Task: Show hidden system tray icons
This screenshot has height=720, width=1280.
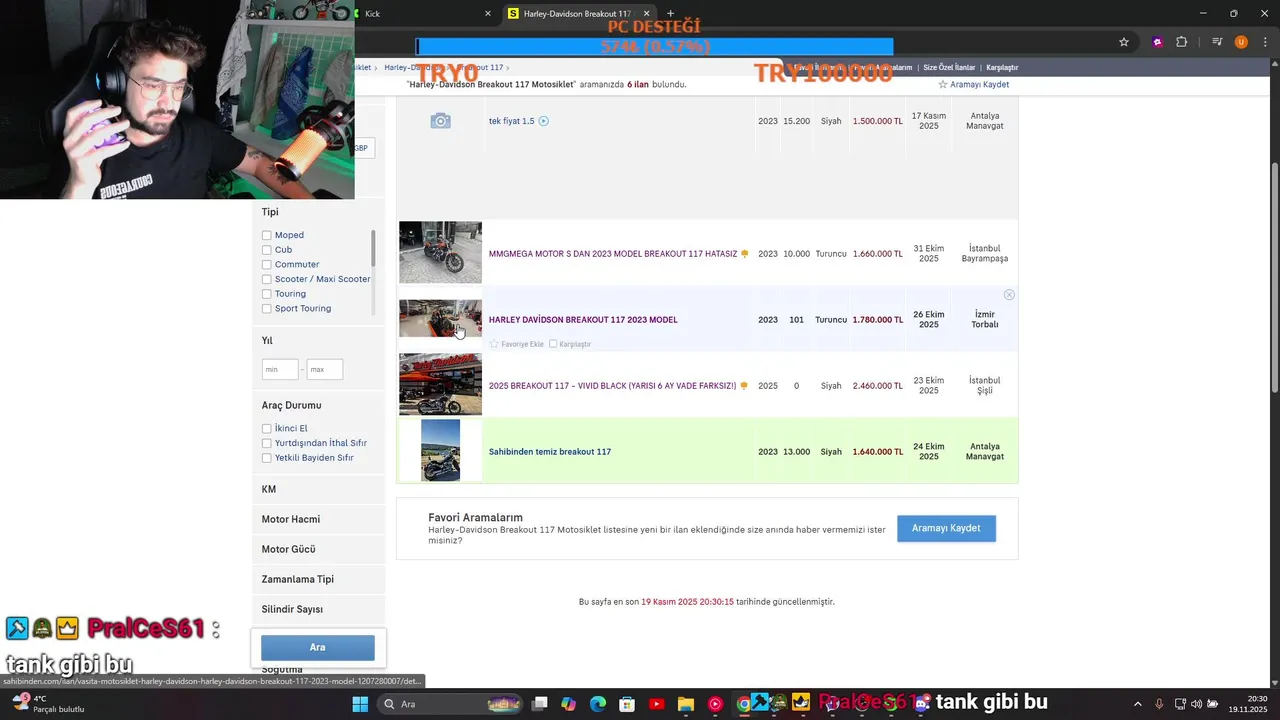Action: pos(1138,704)
